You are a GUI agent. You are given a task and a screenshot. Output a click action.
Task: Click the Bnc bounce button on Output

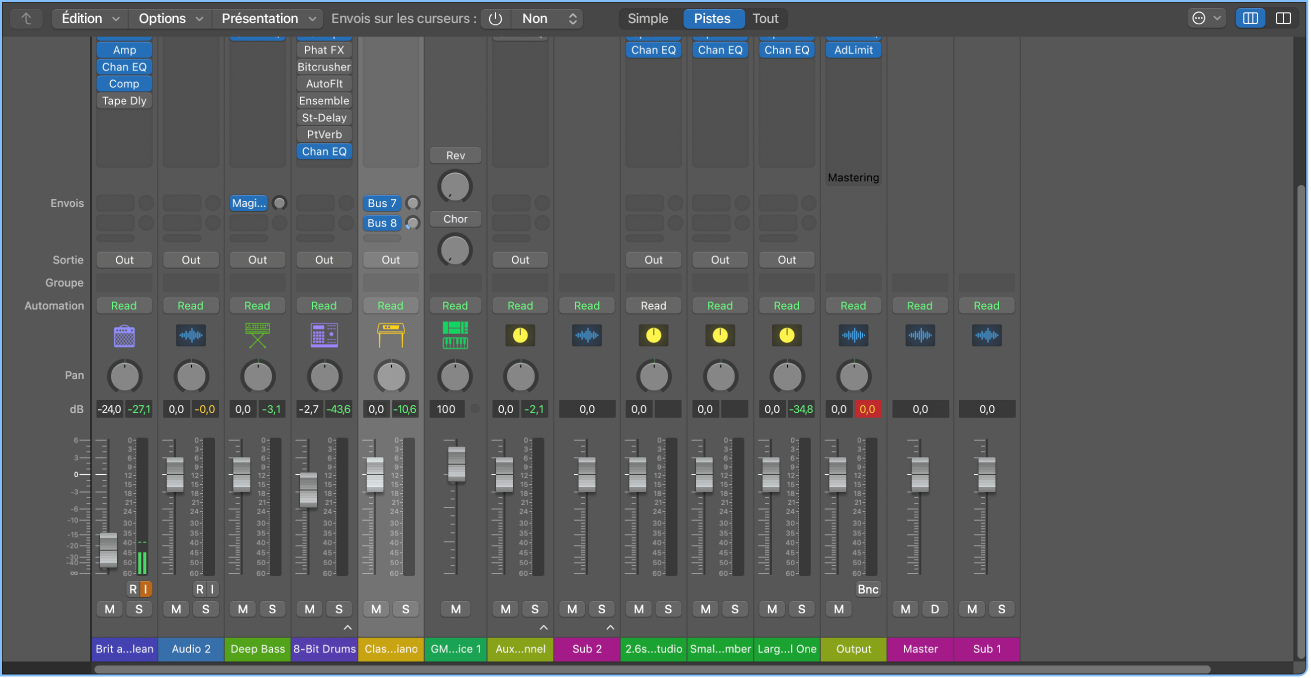pyautogui.click(x=868, y=589)
